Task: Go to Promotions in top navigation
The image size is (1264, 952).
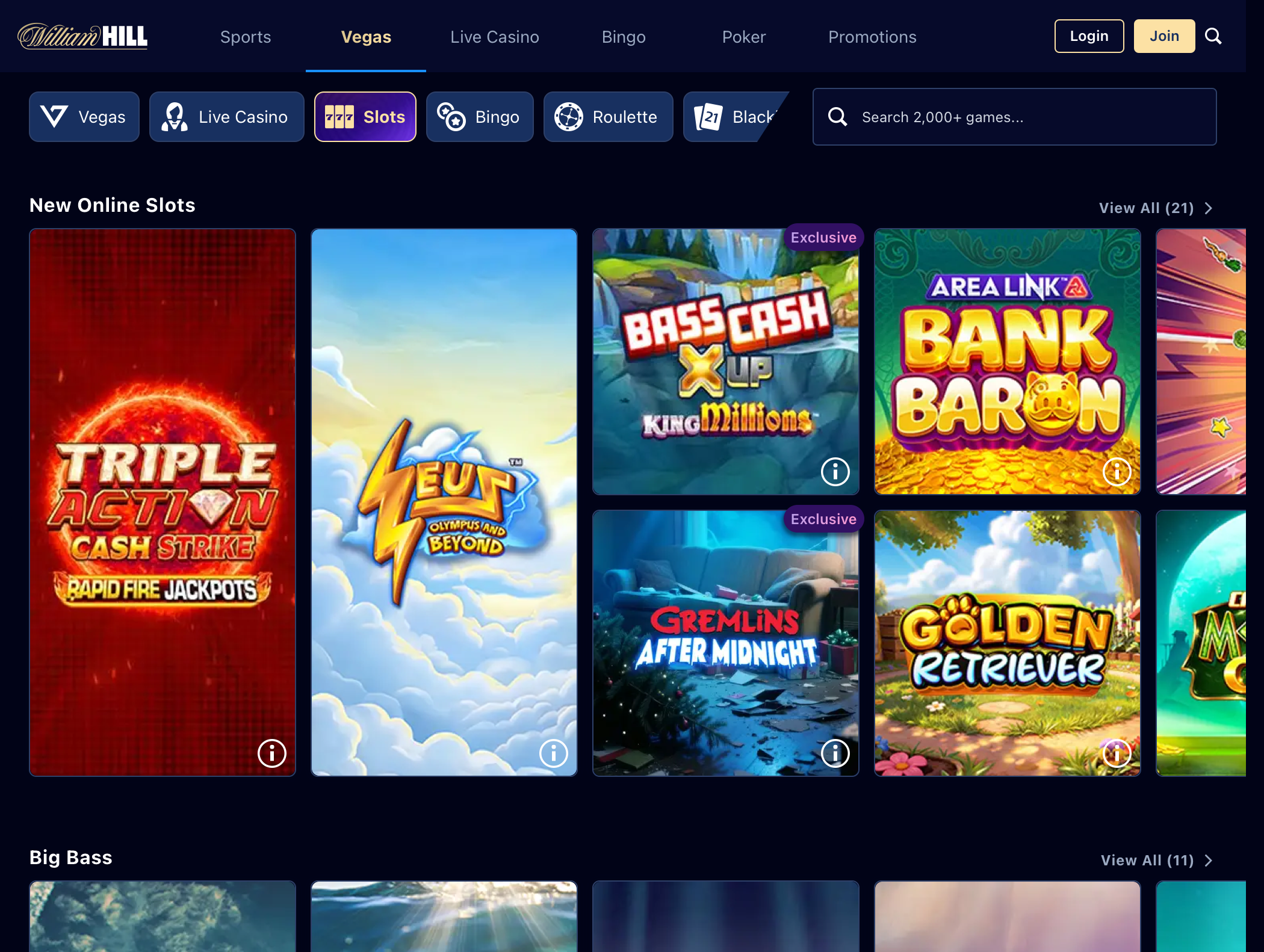Action: (x=872, y=37)
